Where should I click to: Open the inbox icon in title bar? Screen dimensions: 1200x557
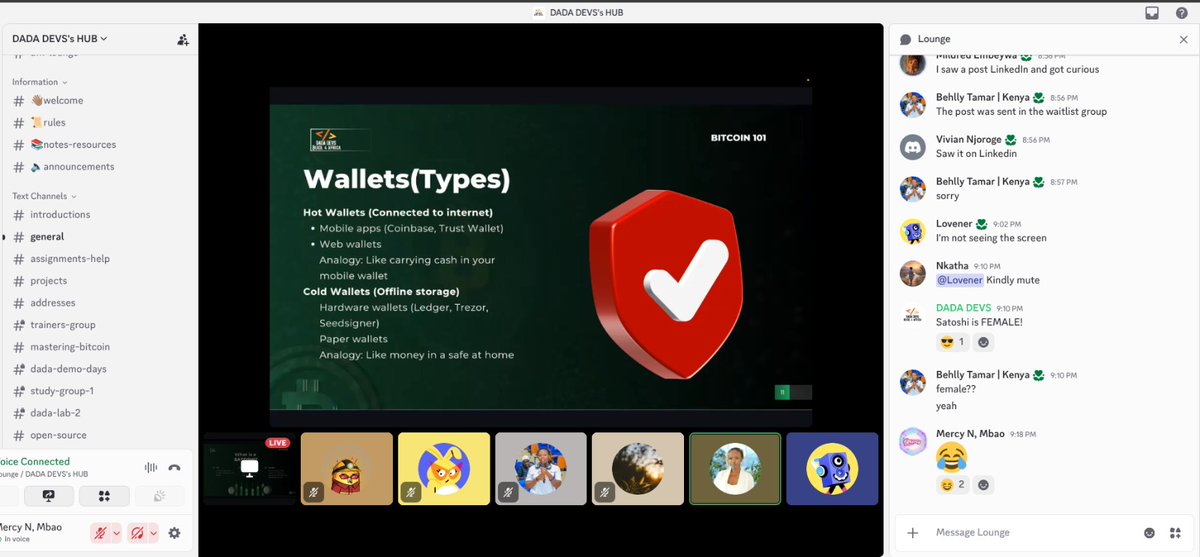[x=1152, y=13]
